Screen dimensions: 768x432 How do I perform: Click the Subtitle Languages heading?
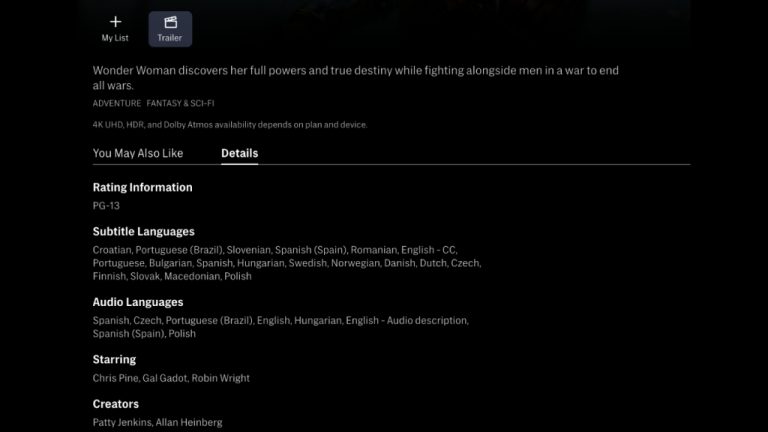144,231
